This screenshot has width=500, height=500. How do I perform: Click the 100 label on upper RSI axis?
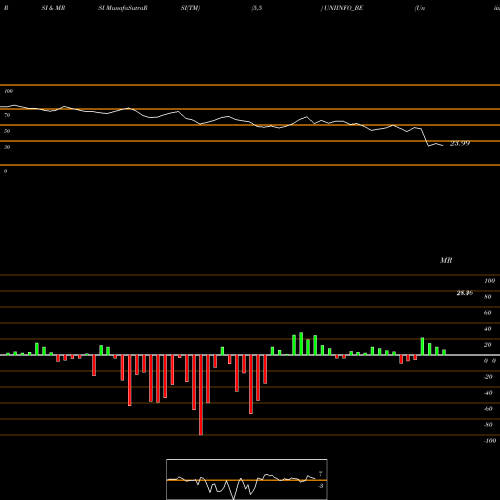pyautogui.click(x=8, y=91)
